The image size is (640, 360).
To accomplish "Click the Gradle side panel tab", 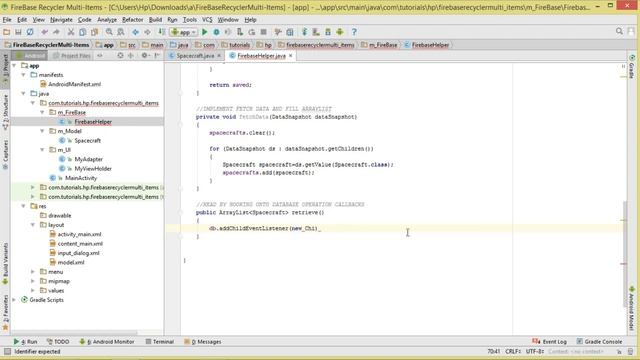I will click(x=632, y=67).
